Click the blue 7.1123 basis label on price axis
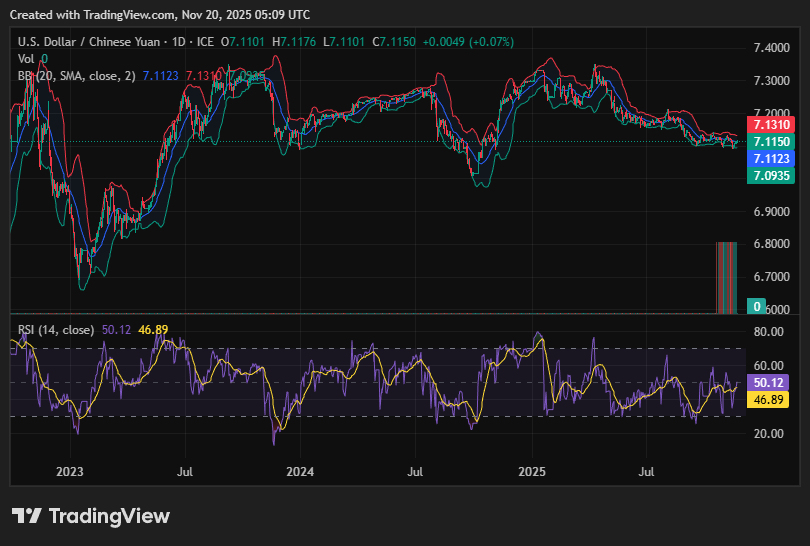This screenshot has width=810, height=546. (771, 159)
